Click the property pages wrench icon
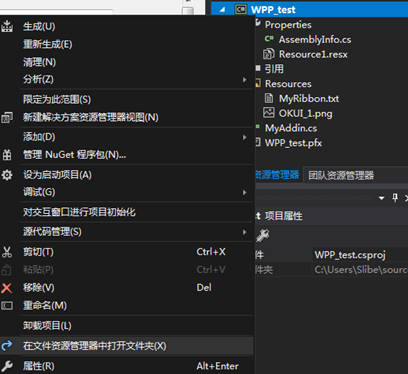408x374 pixels. [263, 235]
